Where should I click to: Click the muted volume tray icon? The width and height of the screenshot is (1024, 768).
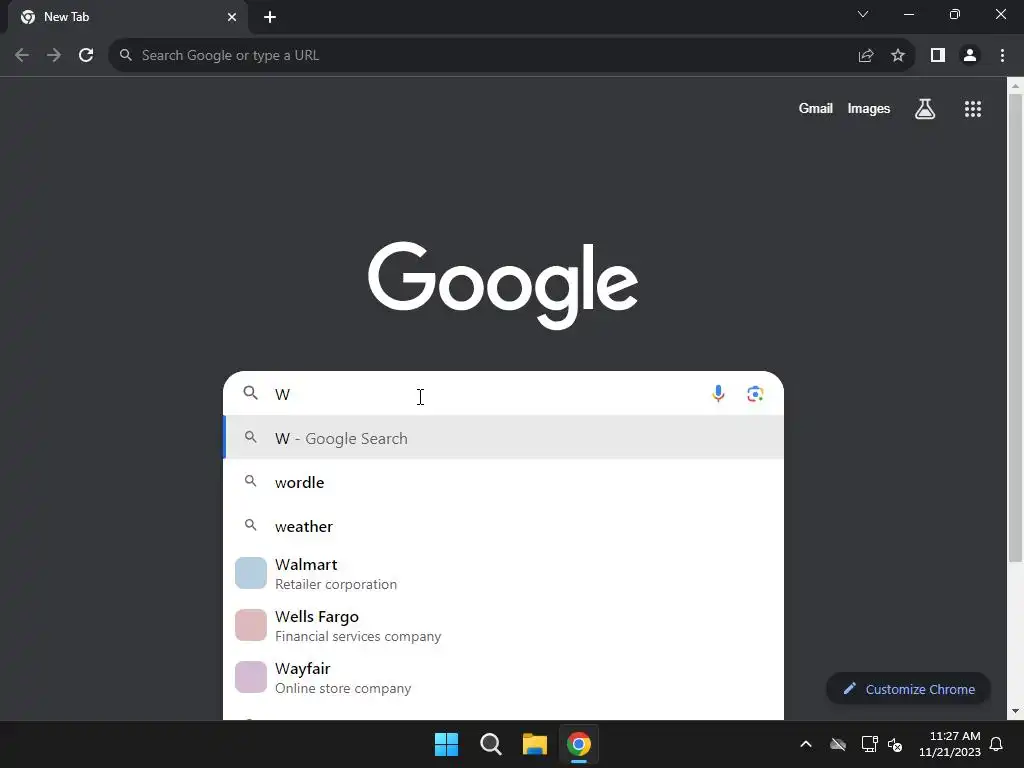click(895, 744)
